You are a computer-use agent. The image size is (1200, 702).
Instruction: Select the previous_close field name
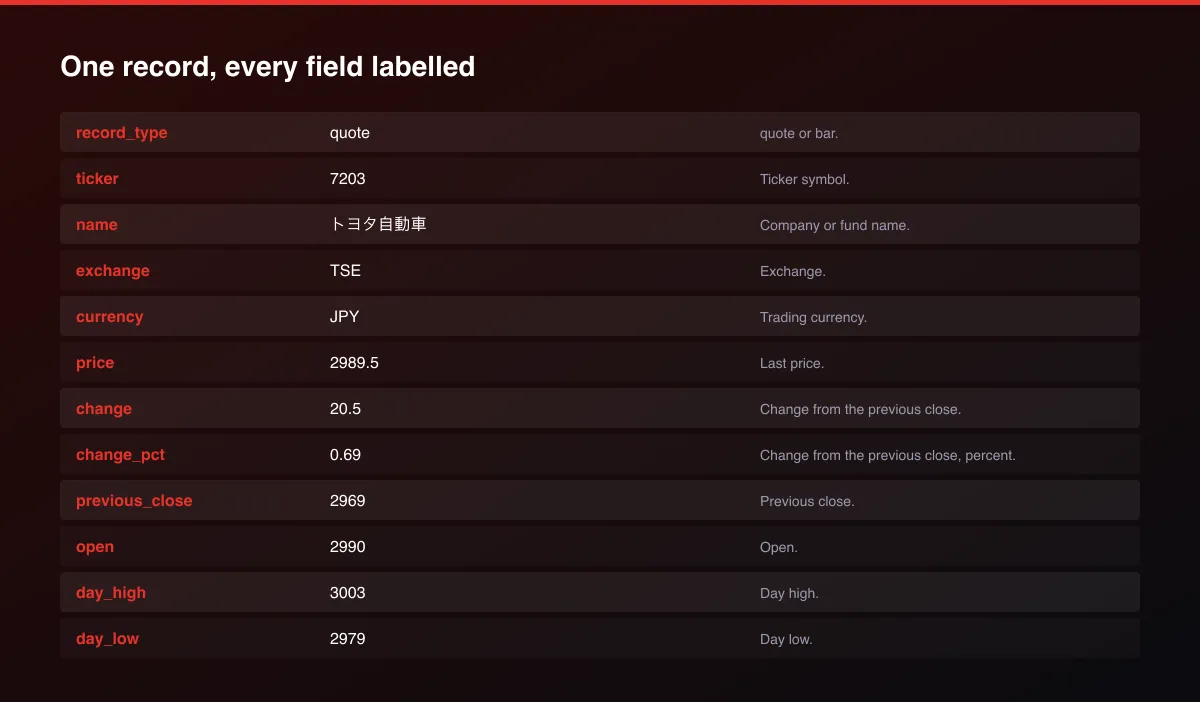pos(134,501)
